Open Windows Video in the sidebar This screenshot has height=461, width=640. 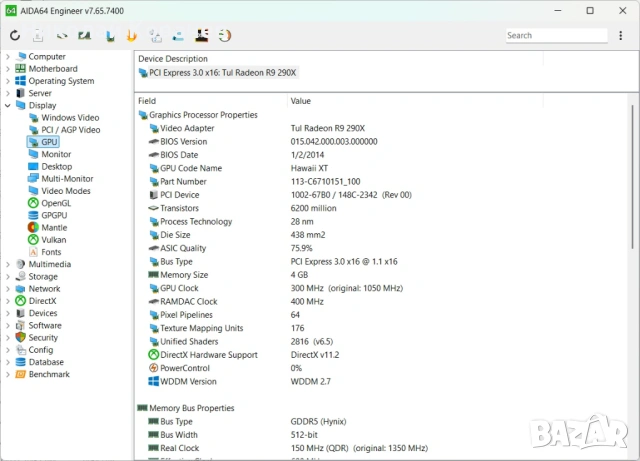pos(69,118)
